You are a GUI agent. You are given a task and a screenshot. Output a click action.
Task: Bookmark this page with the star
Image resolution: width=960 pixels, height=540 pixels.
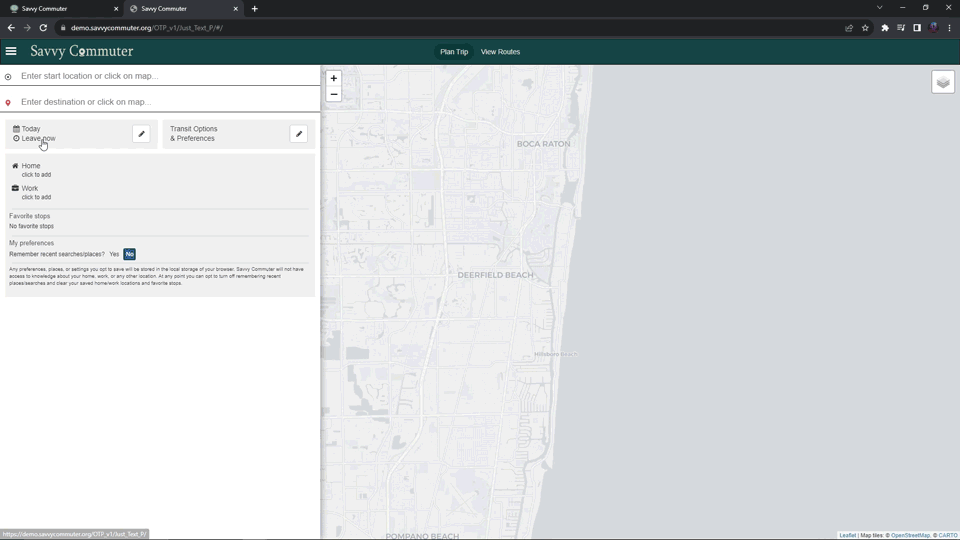click(865, 28)
